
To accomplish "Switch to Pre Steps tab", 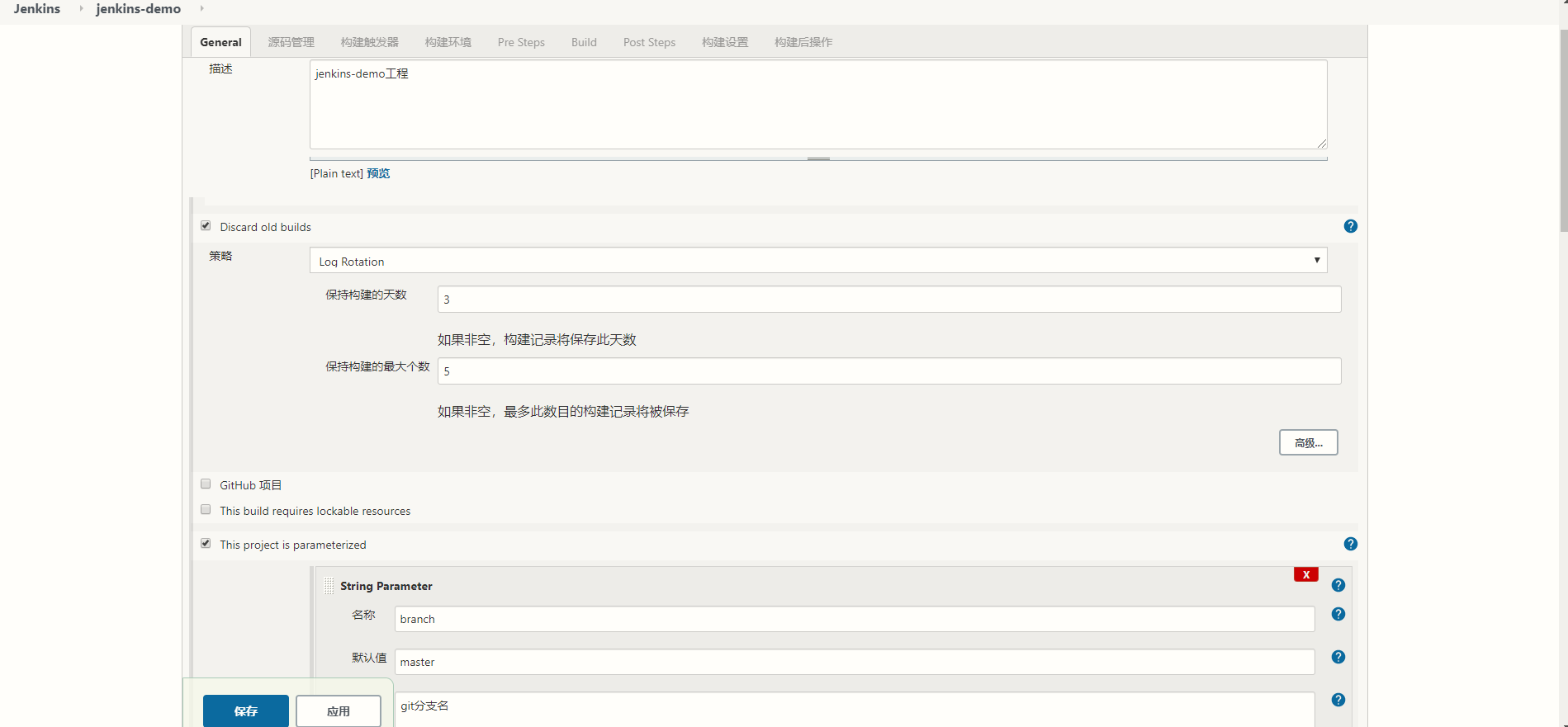I will point(521,42).
